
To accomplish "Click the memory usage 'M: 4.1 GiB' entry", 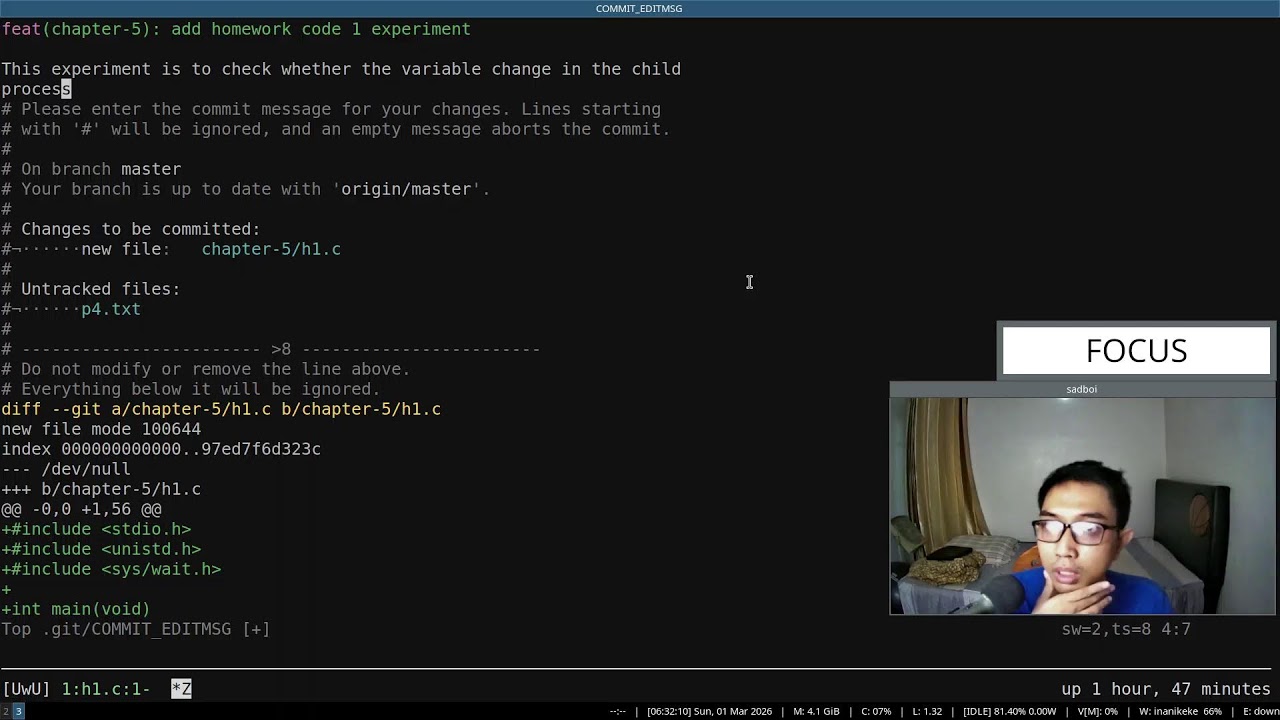I will point(816,712).
